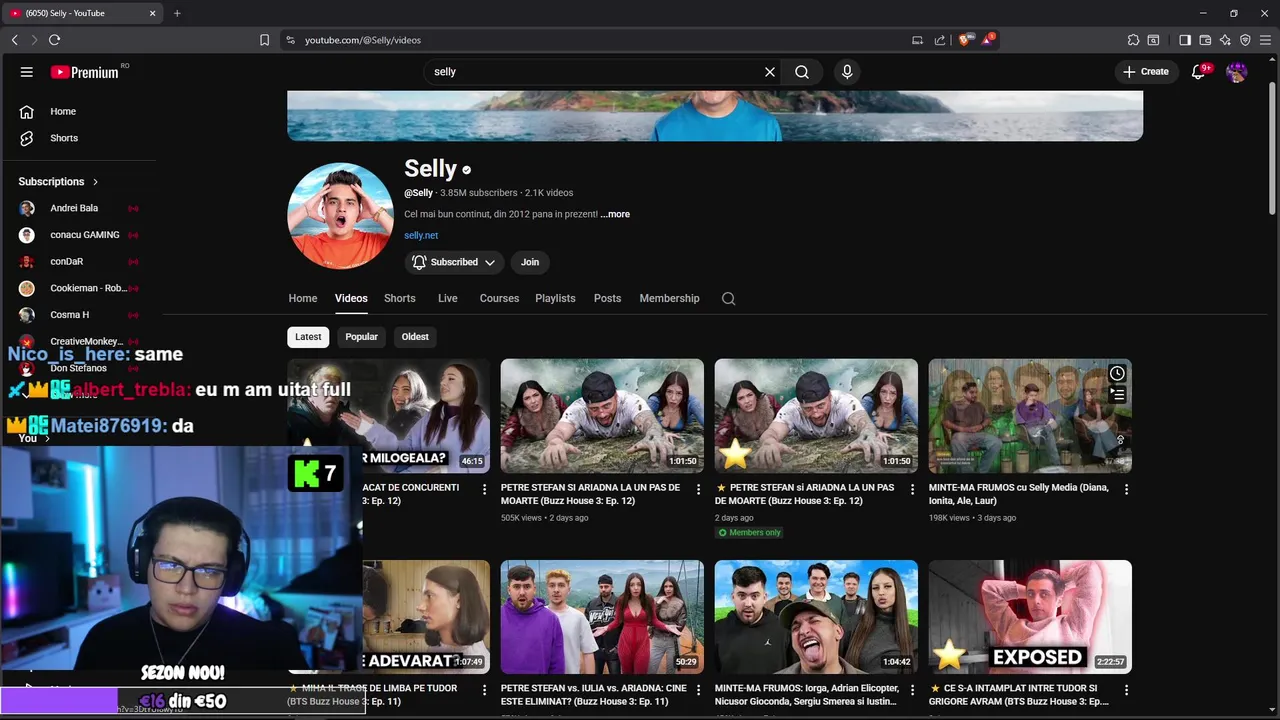Open the account avatar menu
The width and height of the screenshot is (1280, 720).
pyautogui.click(x=1237, y=72)
